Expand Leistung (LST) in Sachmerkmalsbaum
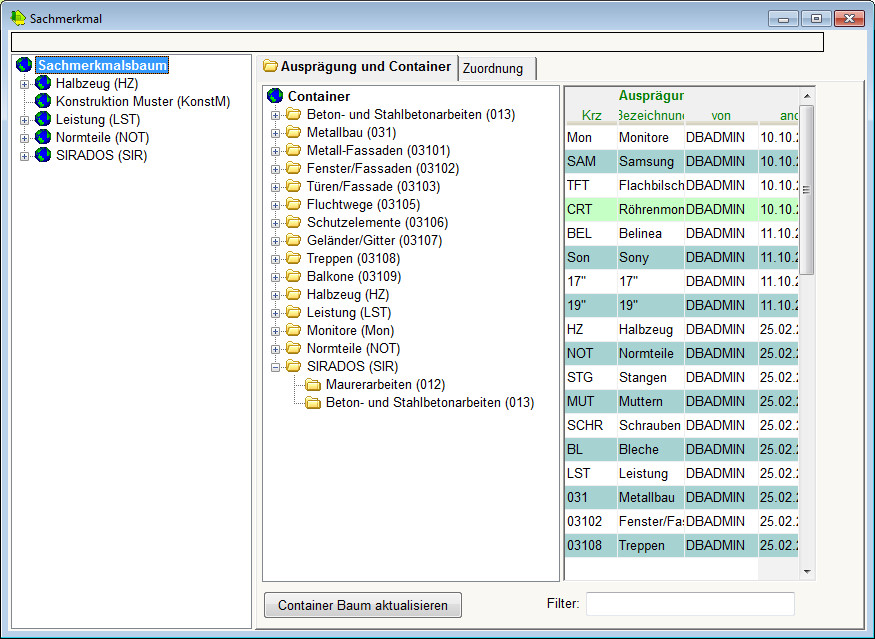The height and width of the screenshot is (639, 875). click(x=24, y=120)
